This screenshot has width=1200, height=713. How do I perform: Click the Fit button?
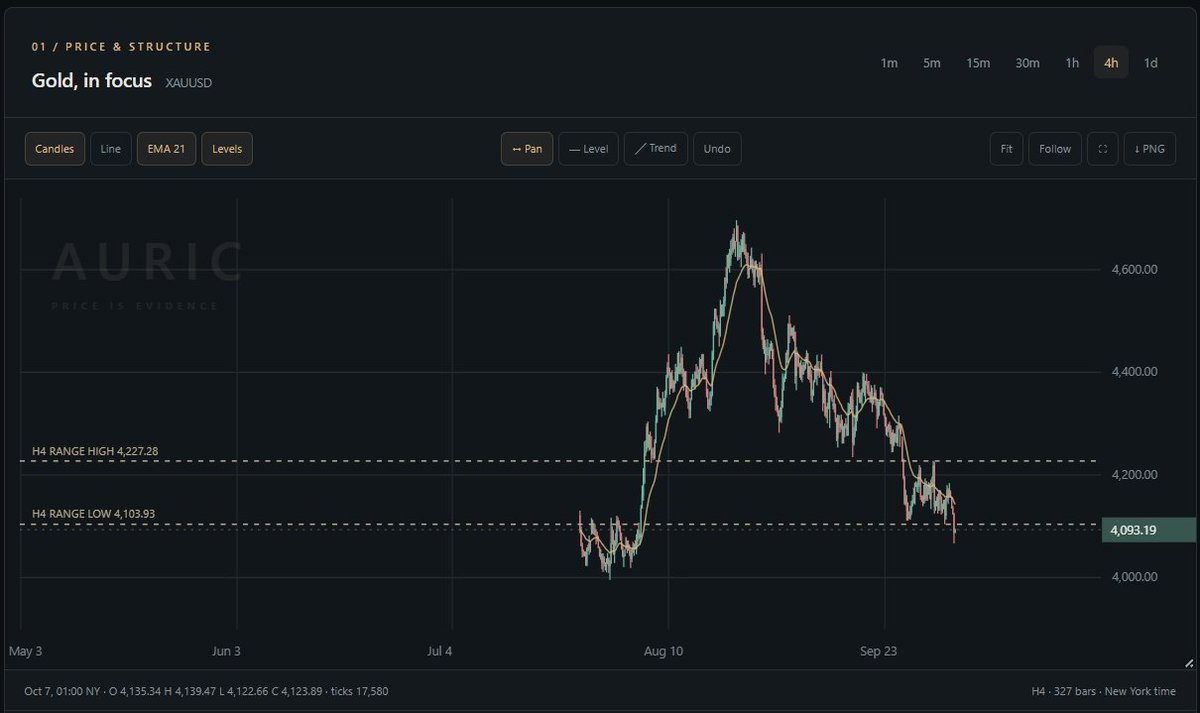tap(1006, 149)
